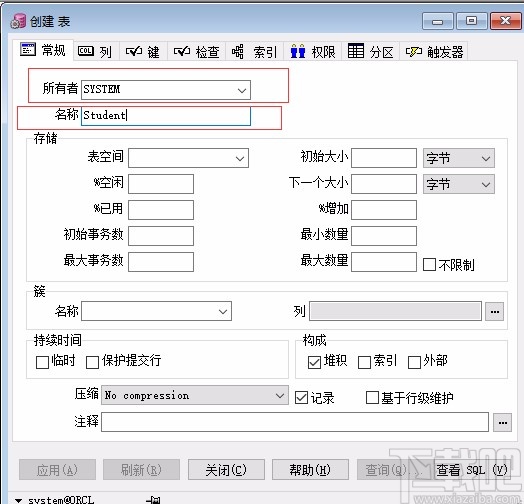
Task: Enable the 不限制 checkbox
Action: tap(429, 264)
